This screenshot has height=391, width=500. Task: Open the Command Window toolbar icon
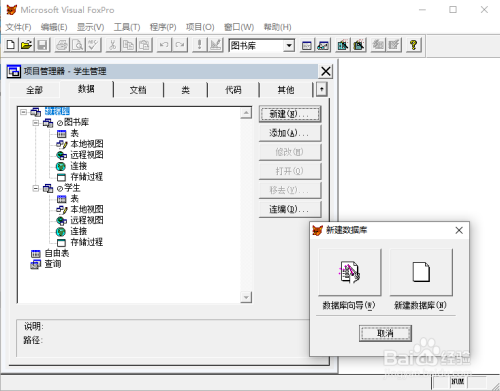click(x=307, y=45)
